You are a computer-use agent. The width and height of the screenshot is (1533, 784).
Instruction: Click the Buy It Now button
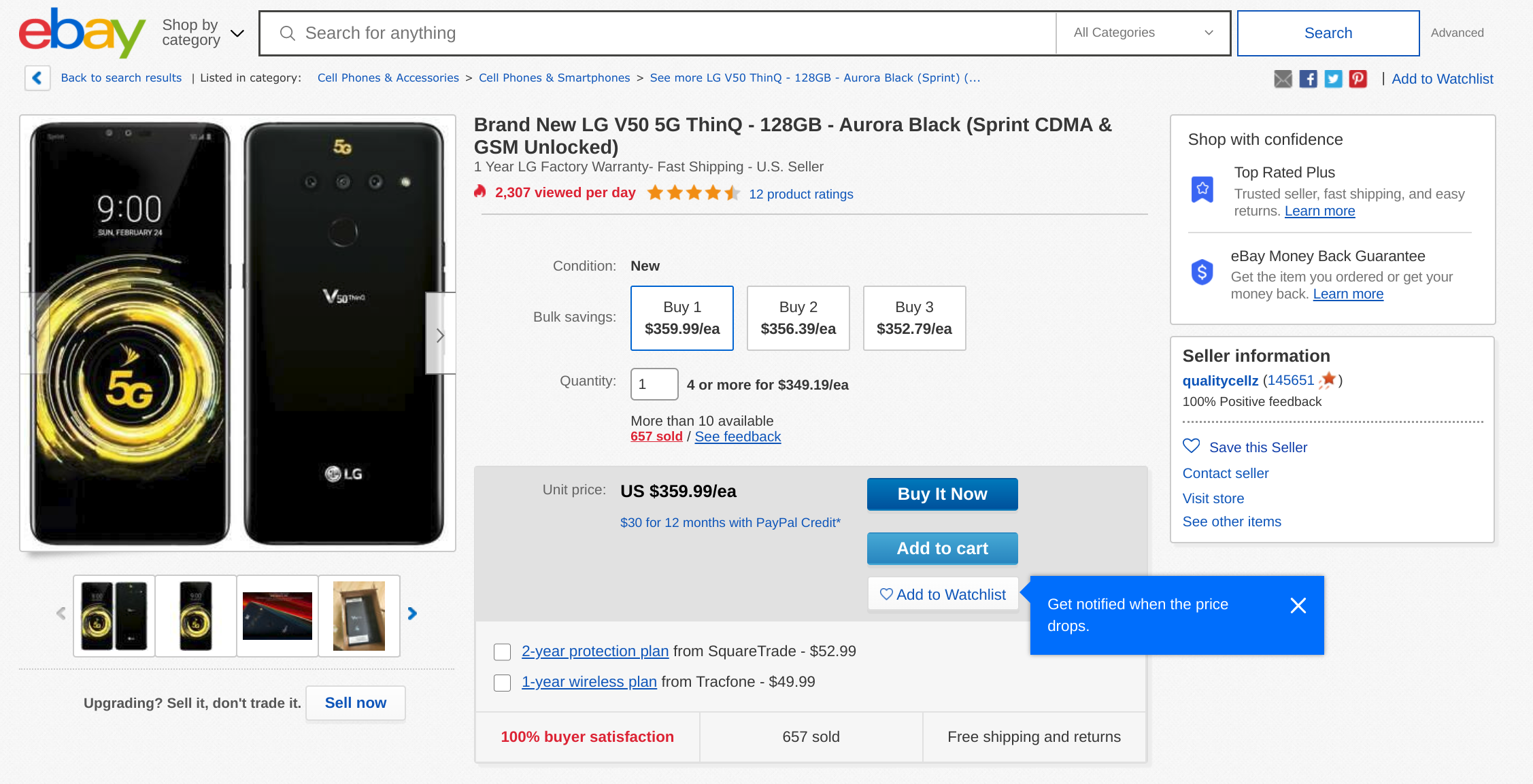coord(942,493)
